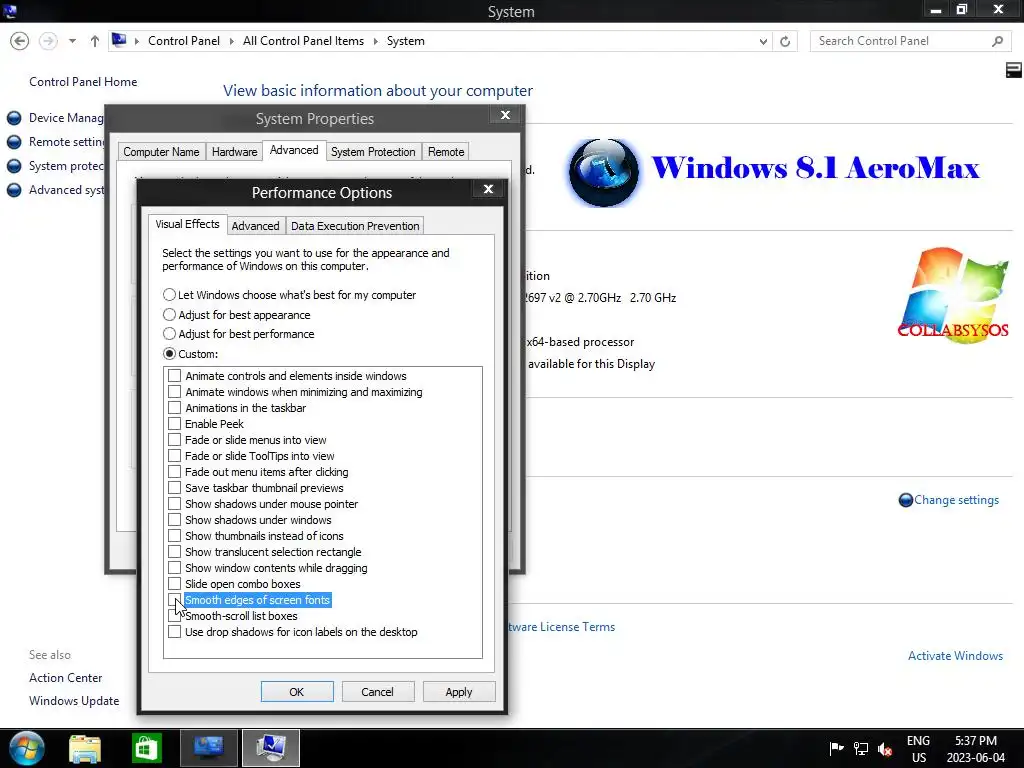This screenshot has height=768, width=1024.
Task: Select the Visual Effects tab
Action: click(x=187, y=224)
